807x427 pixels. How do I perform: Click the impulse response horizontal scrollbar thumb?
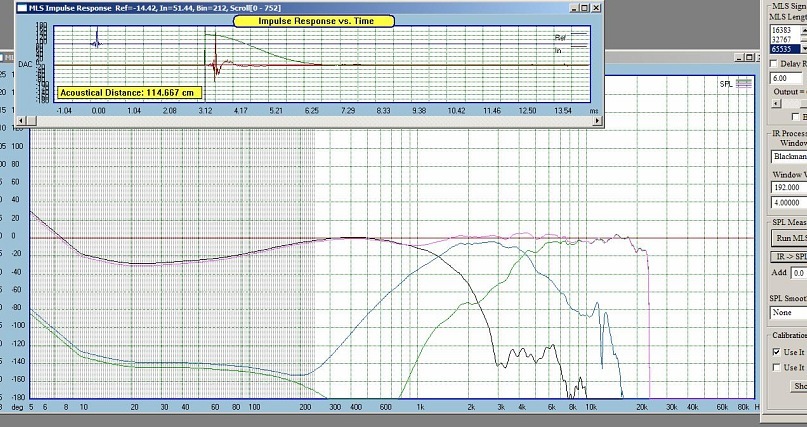(31, 121)
